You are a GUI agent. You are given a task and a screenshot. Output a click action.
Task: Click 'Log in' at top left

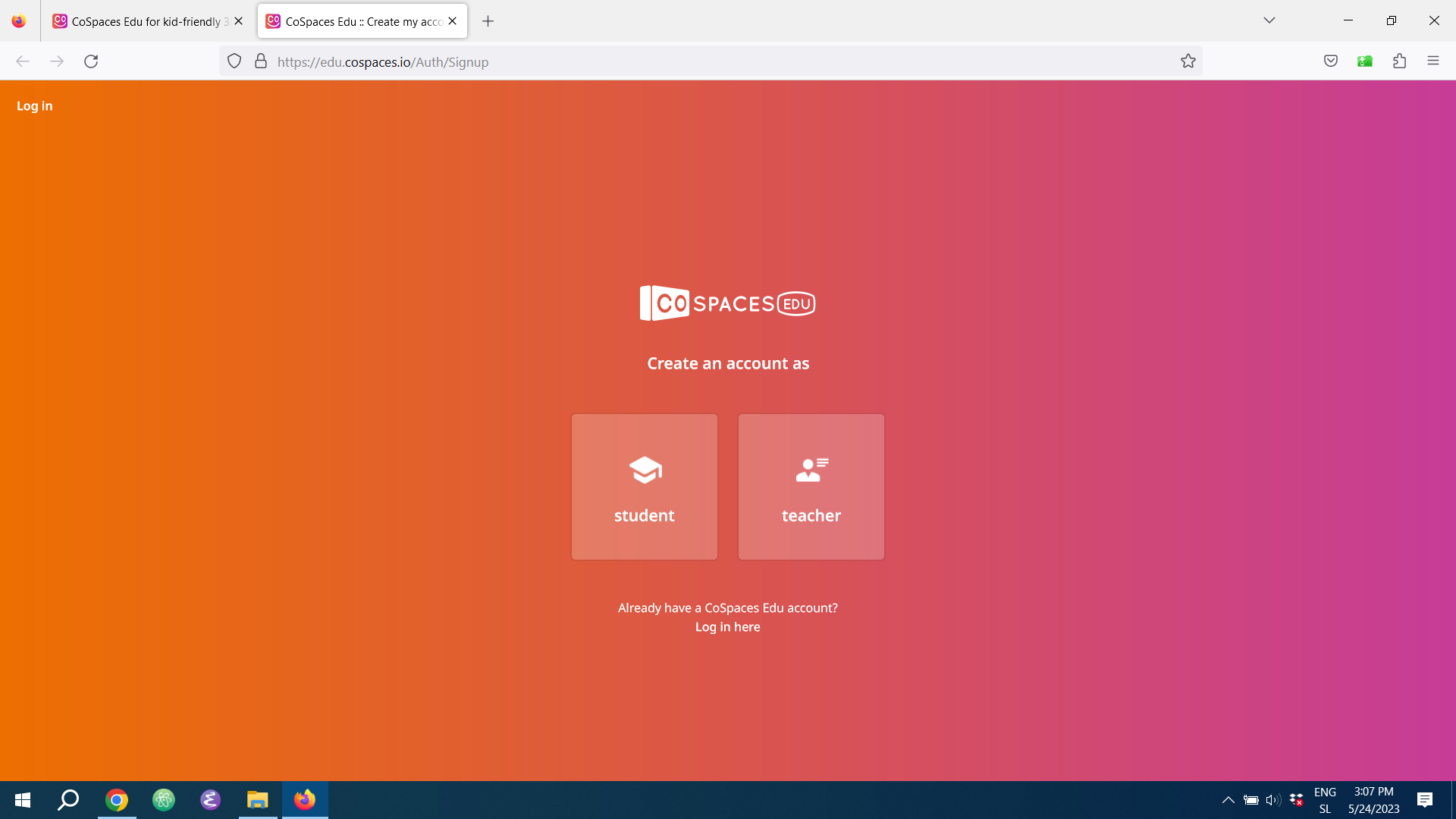[35, 106]
